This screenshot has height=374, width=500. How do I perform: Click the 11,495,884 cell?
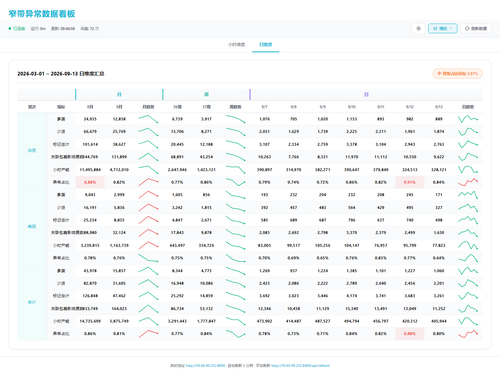pos(90,170)
